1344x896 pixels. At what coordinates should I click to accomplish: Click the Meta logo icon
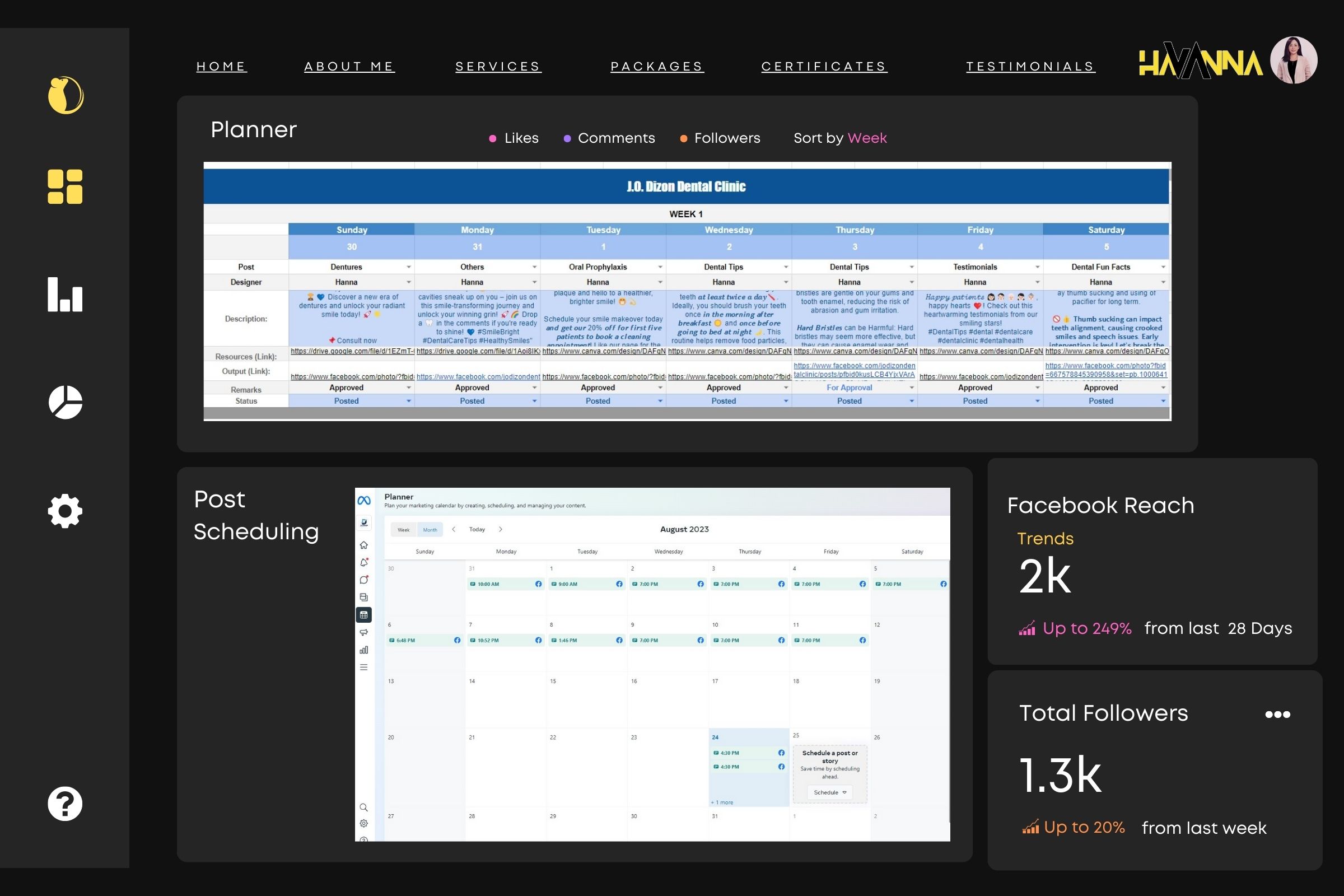364,501
